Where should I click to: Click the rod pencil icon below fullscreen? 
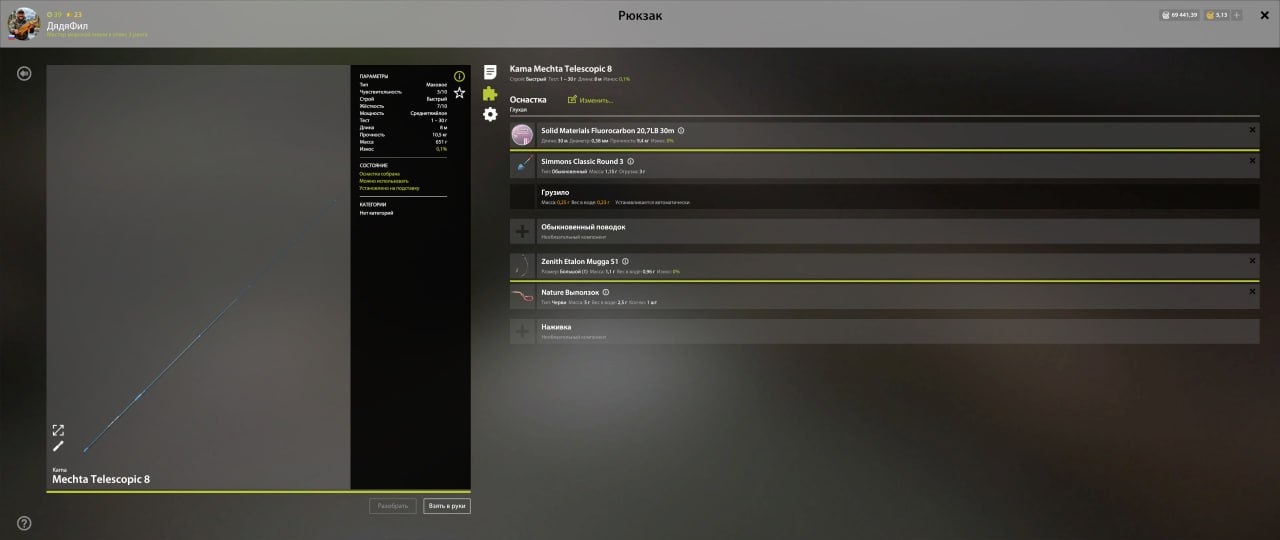[58, 446]
